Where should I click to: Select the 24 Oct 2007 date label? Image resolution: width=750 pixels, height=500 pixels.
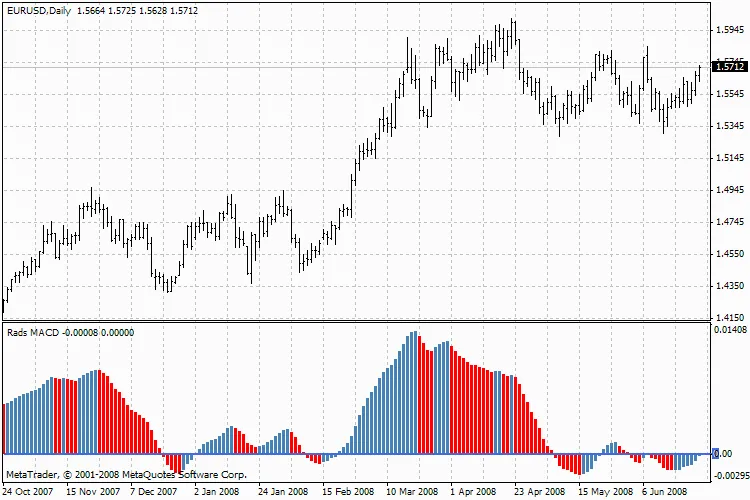28,492
